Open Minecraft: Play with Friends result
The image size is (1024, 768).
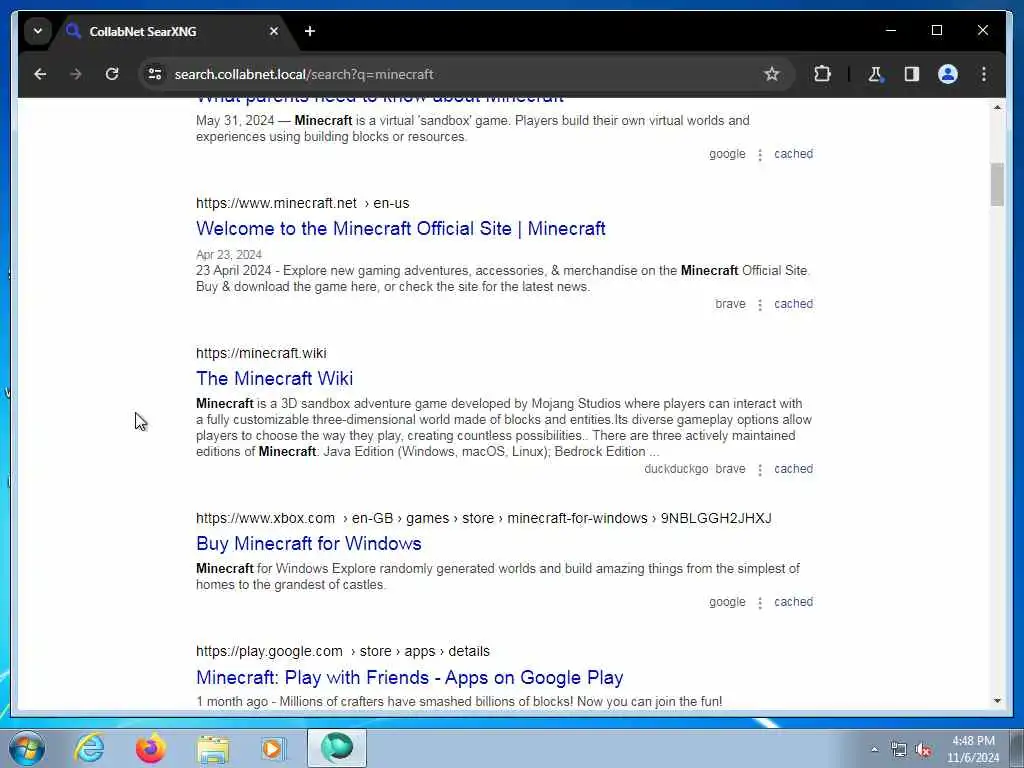409,677
